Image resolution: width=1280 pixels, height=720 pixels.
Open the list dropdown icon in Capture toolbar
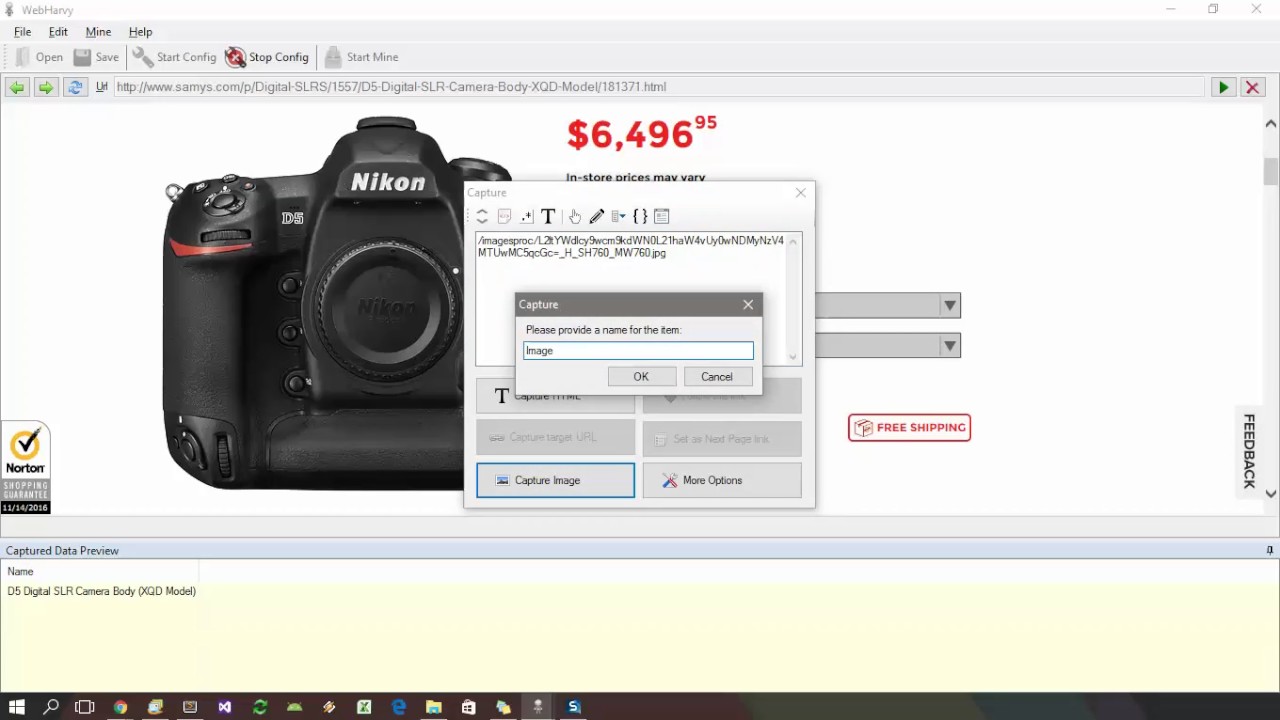pos(618,216)
